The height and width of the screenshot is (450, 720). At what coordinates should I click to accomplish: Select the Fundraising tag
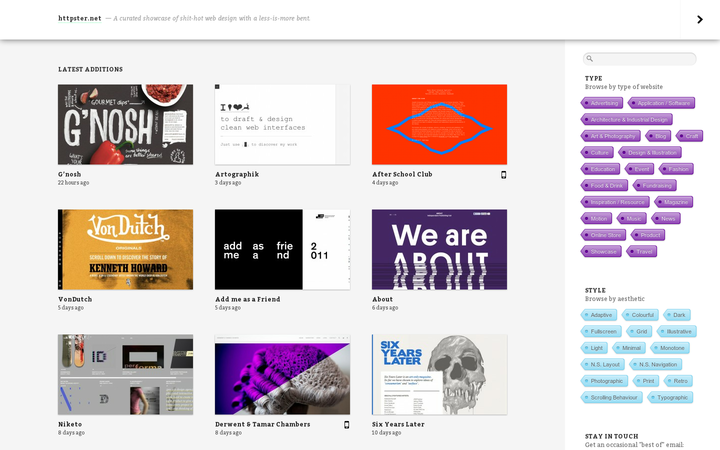pyautogui.click(x=655, y=186)
